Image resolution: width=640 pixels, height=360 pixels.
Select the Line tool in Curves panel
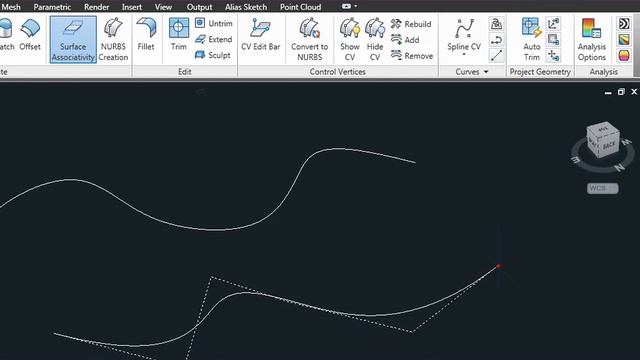point(496,56)
